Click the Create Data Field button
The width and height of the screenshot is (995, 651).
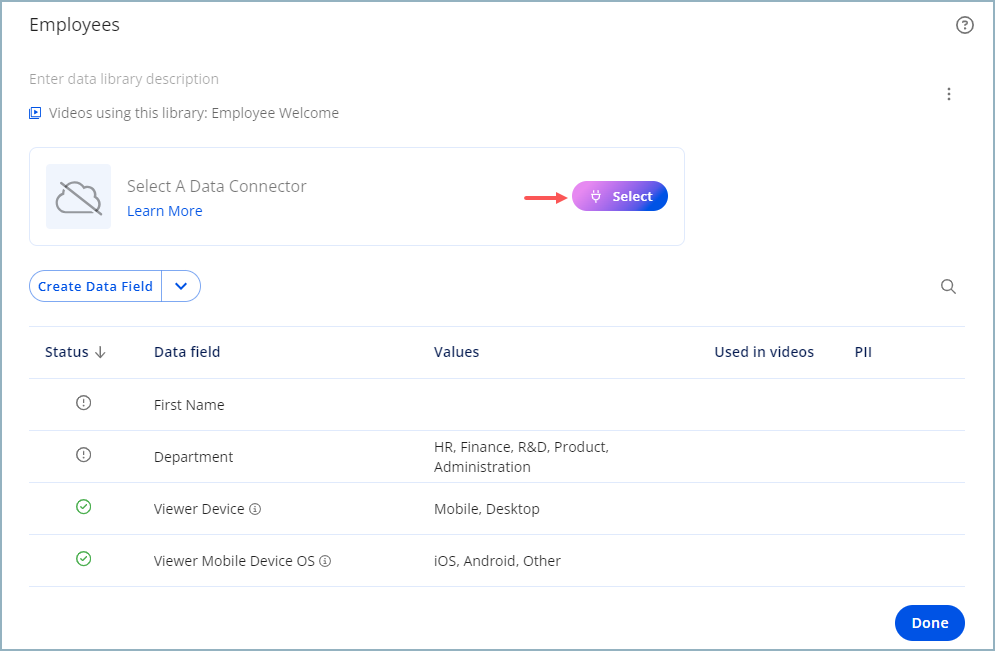pyautogui.click(x=95, y=286)
